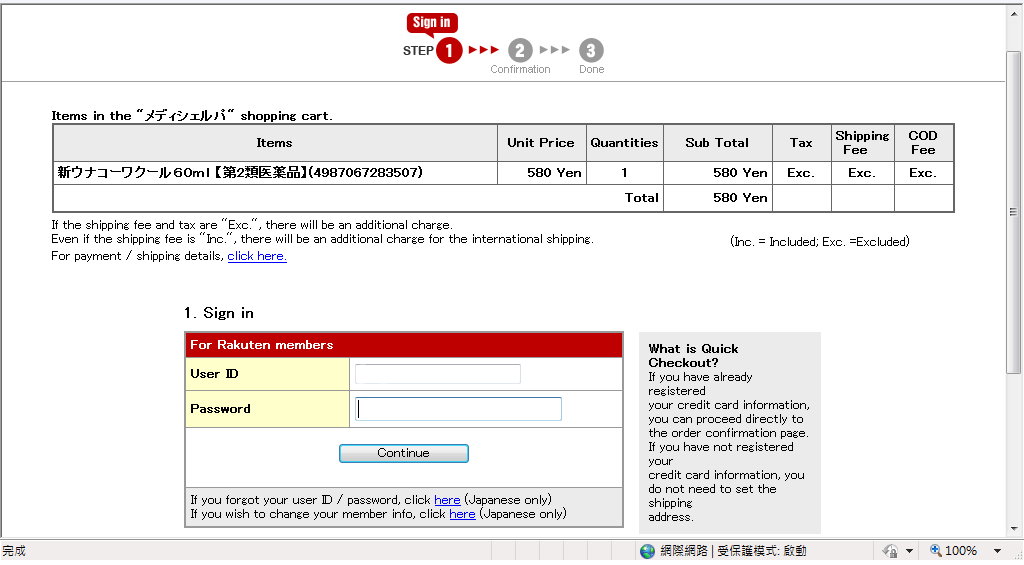Click the internet zone globe icon
The width and height of the screenshot is (1024, 565).
[x=647, y=551]
